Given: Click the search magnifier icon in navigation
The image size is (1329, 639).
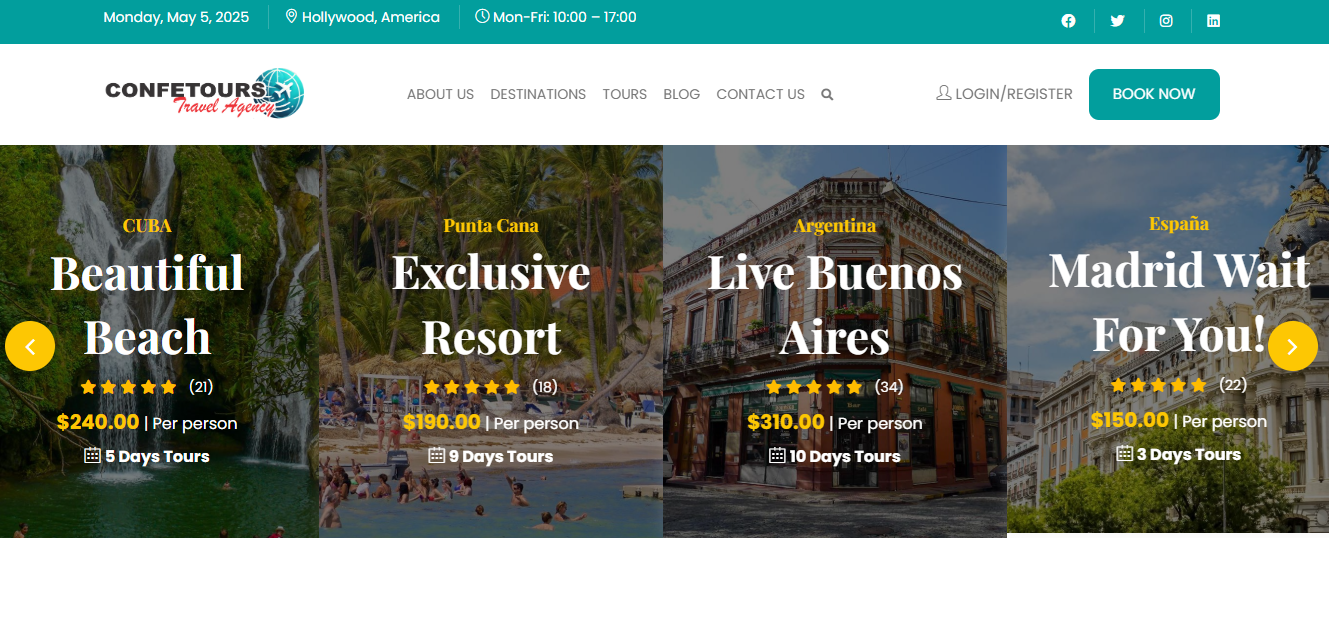Looking at the screenshot, I should (x=827, y=95).
